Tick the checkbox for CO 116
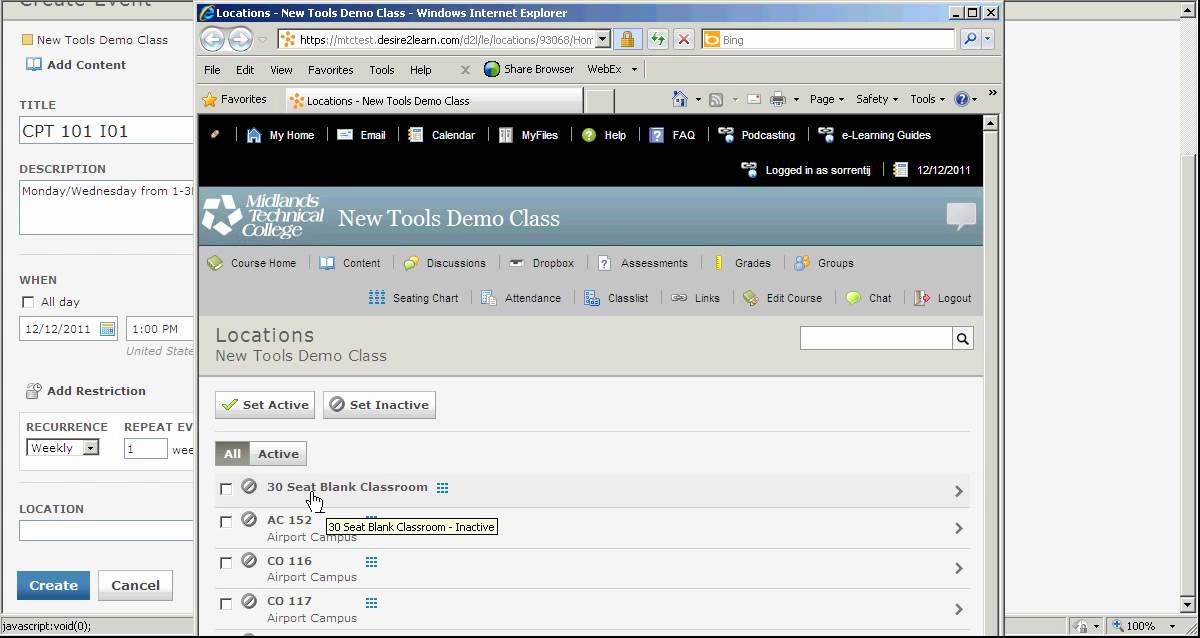Viewport: 1200px width, 638px height. (x=226, y=563)
